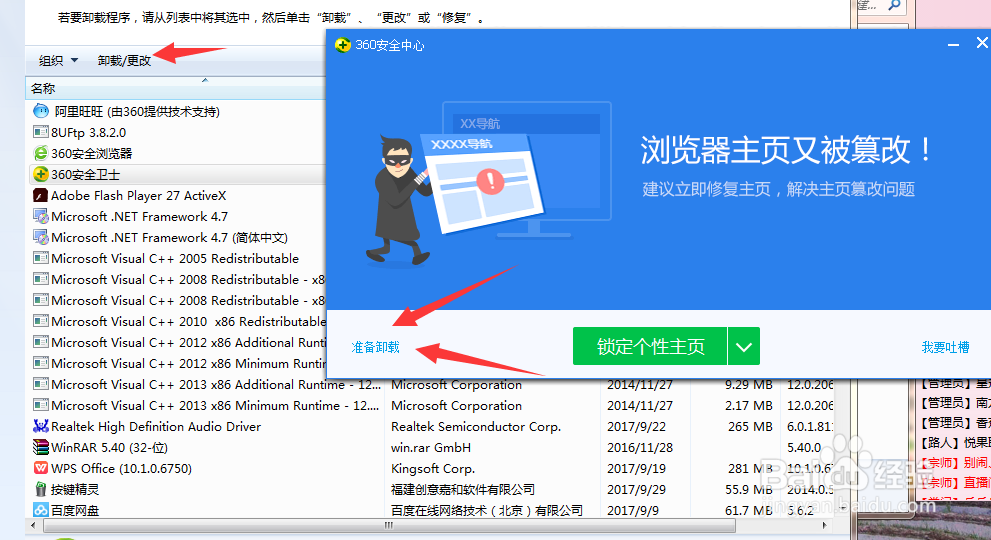991x540 pixels.
Task: Click the 360安全浏览器 icon
Action: click(x=41, y=153)
